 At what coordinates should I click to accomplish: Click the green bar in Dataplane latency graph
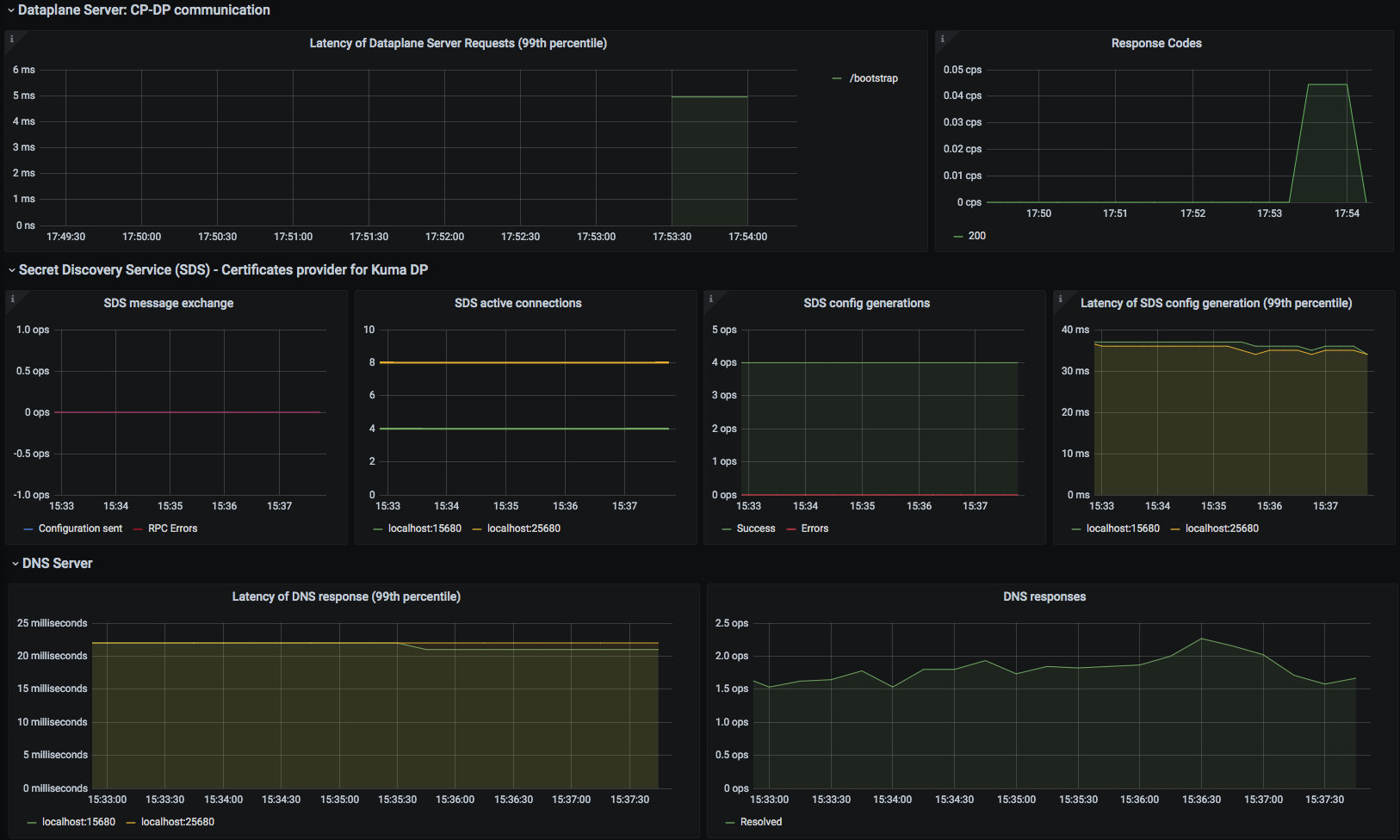tap(709, 161)
